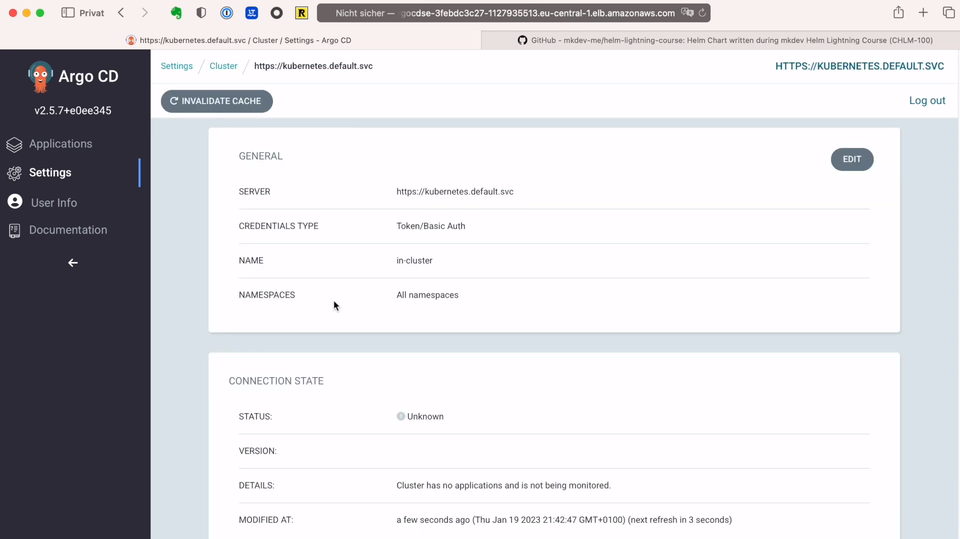Open Documentation in the sidebar

68,230
